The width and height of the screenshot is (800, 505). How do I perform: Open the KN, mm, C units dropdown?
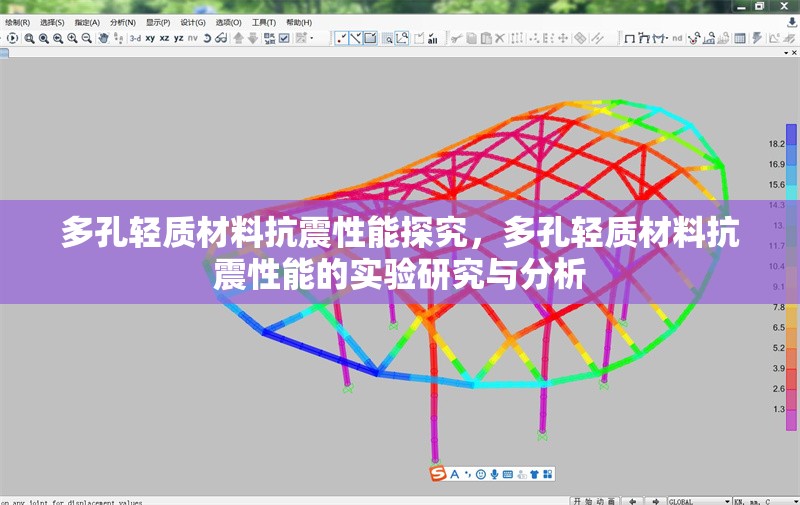pyautogui.click(x=766, y=501)
